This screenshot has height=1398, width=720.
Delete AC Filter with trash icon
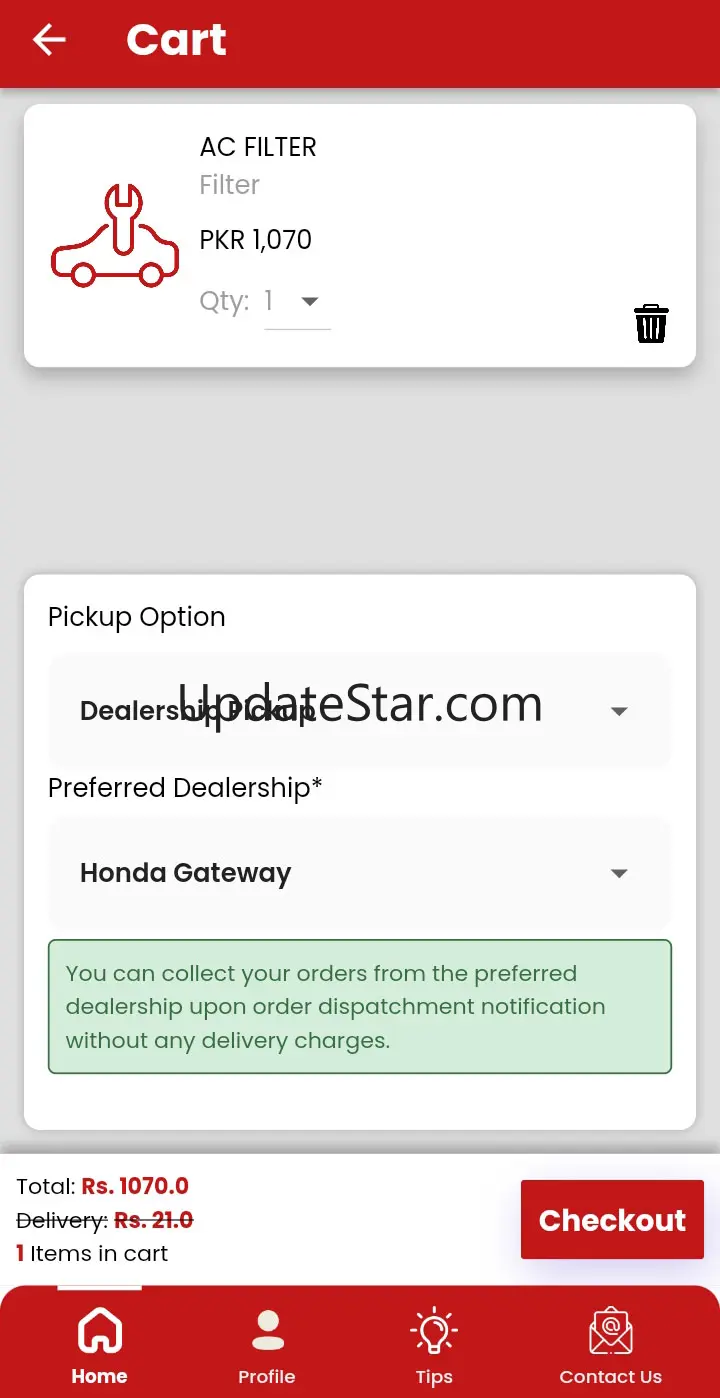(651, 324)
